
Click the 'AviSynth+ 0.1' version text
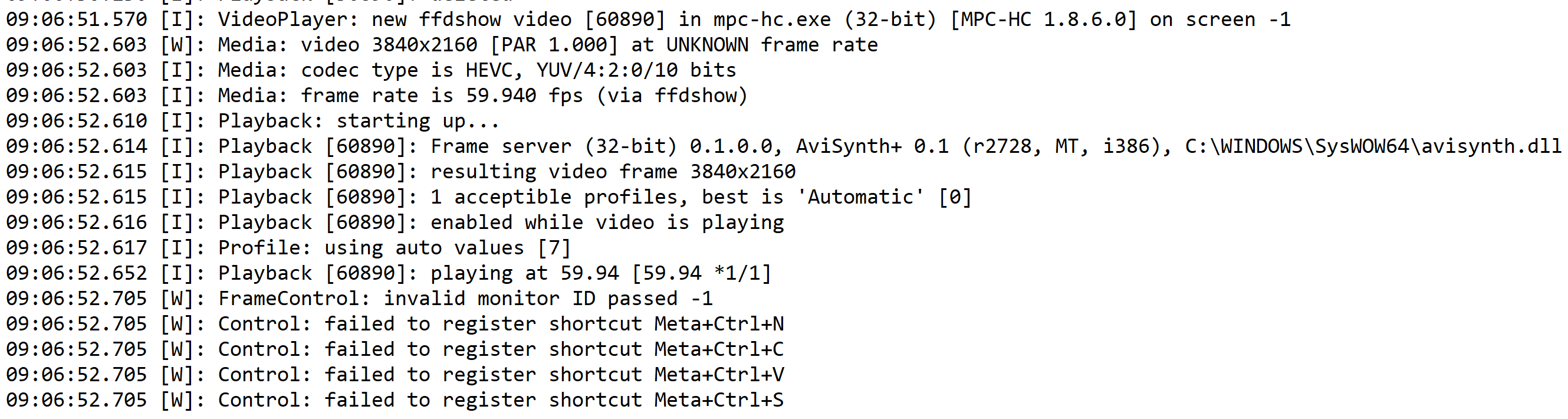click(872, 147)
